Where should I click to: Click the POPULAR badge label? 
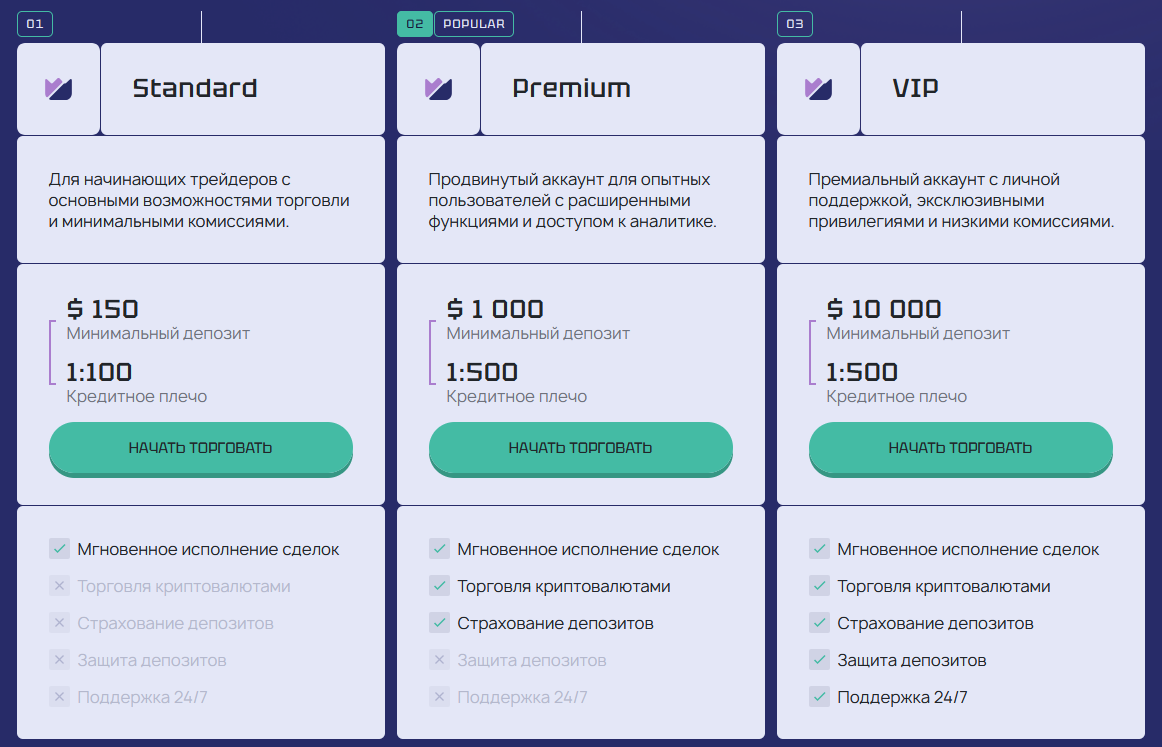[x=474, y=24]
